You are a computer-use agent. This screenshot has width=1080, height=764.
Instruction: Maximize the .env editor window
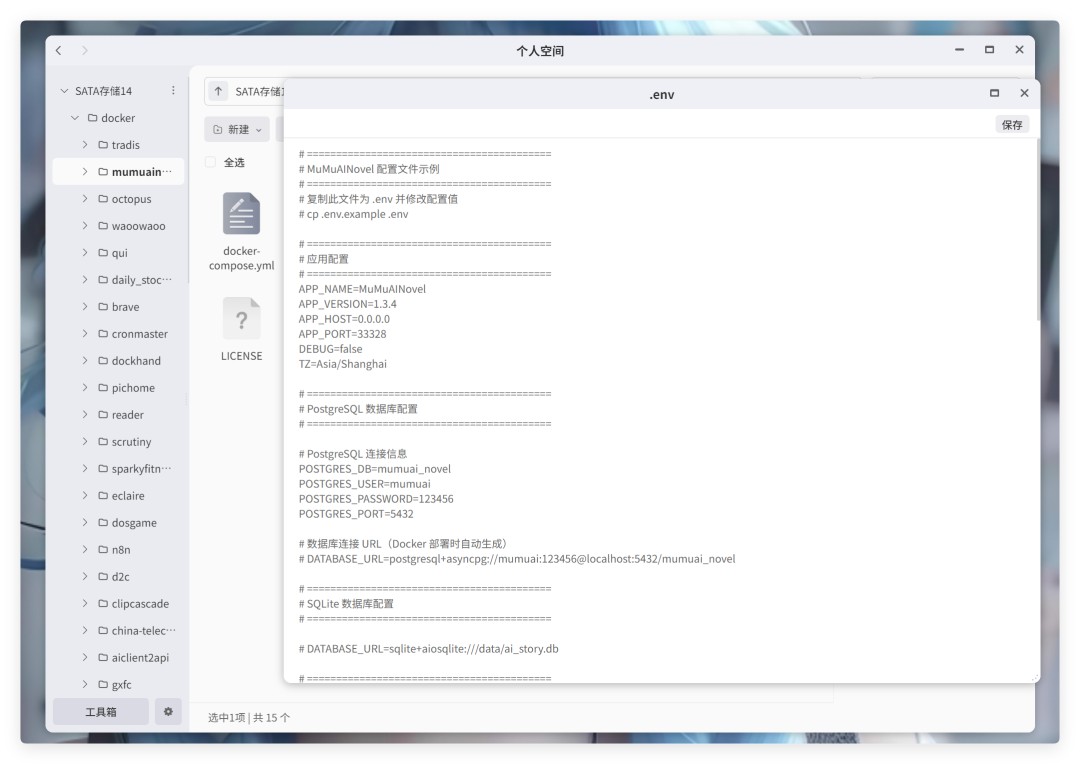994,93
